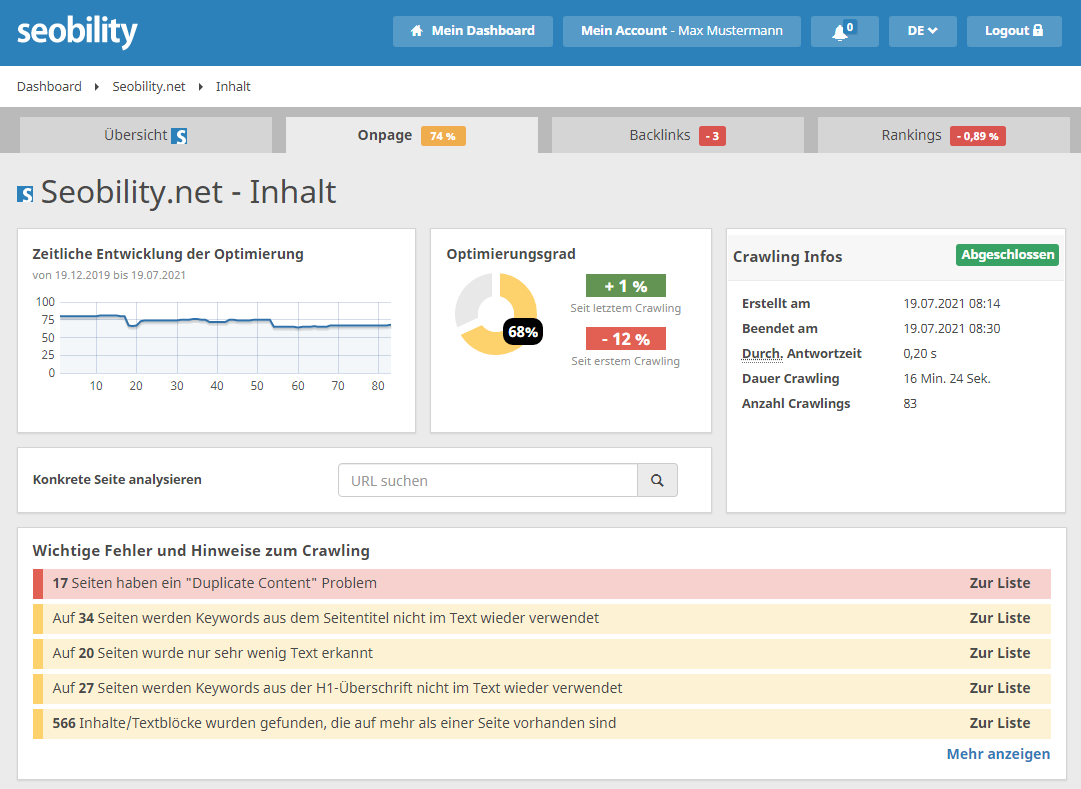Click the Logout button
The height and width of the screenshot is (789, 1081).
point(1014,31)
